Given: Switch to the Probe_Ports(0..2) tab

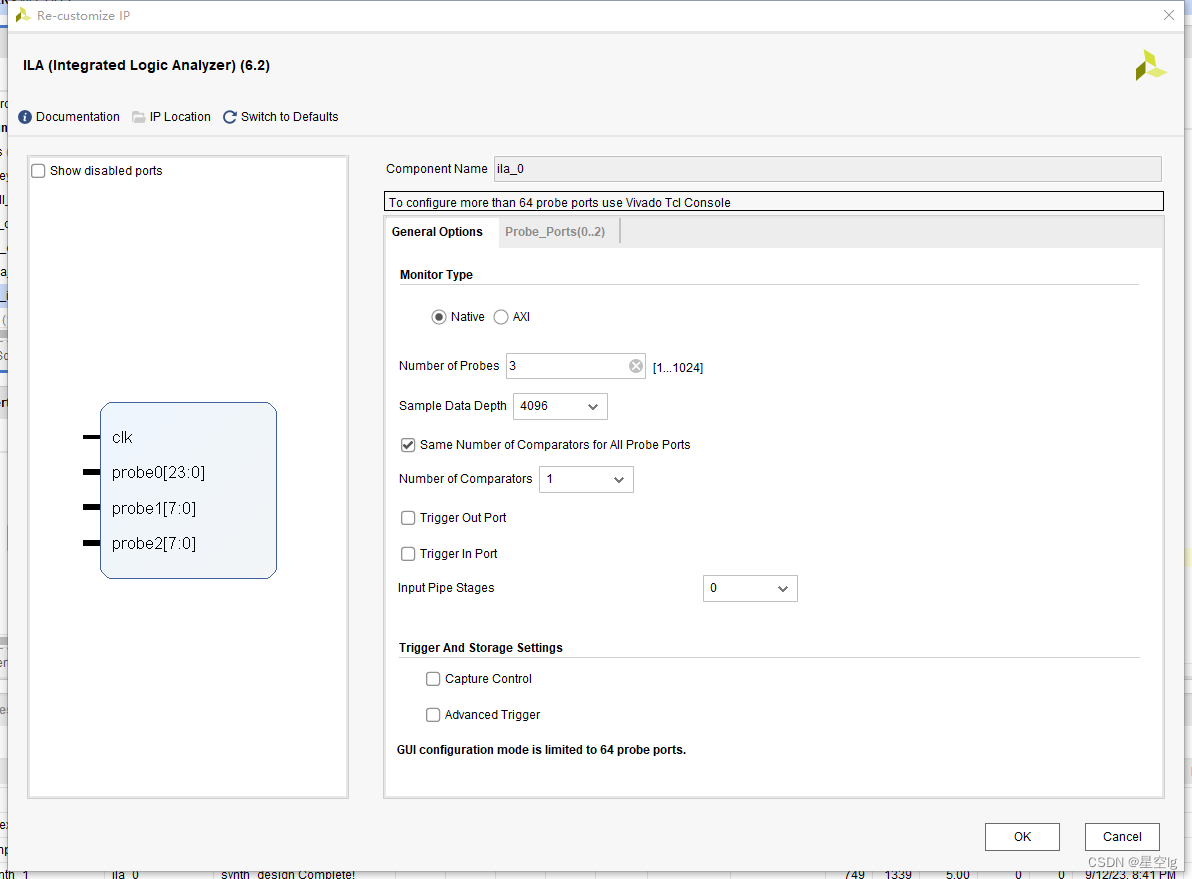Looking at the screenshot, I should tap(555, 232).
